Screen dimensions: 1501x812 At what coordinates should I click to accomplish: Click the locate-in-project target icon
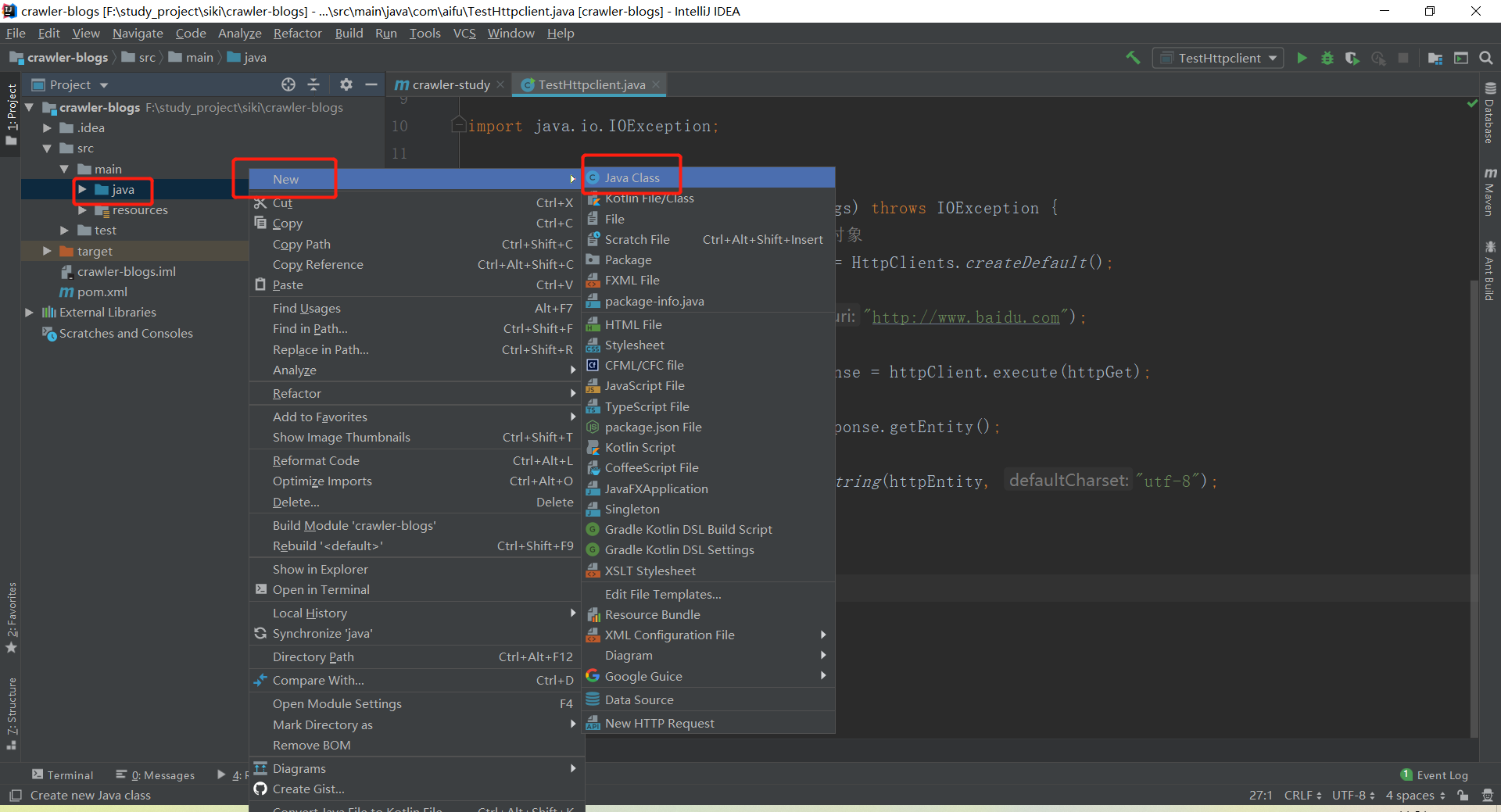288,84
